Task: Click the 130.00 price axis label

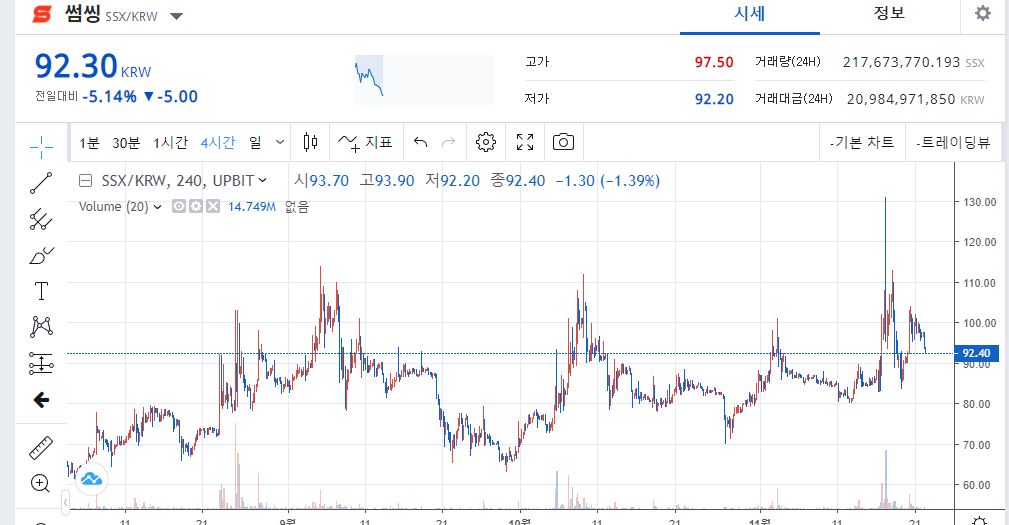Action: (x=979, y=202)
